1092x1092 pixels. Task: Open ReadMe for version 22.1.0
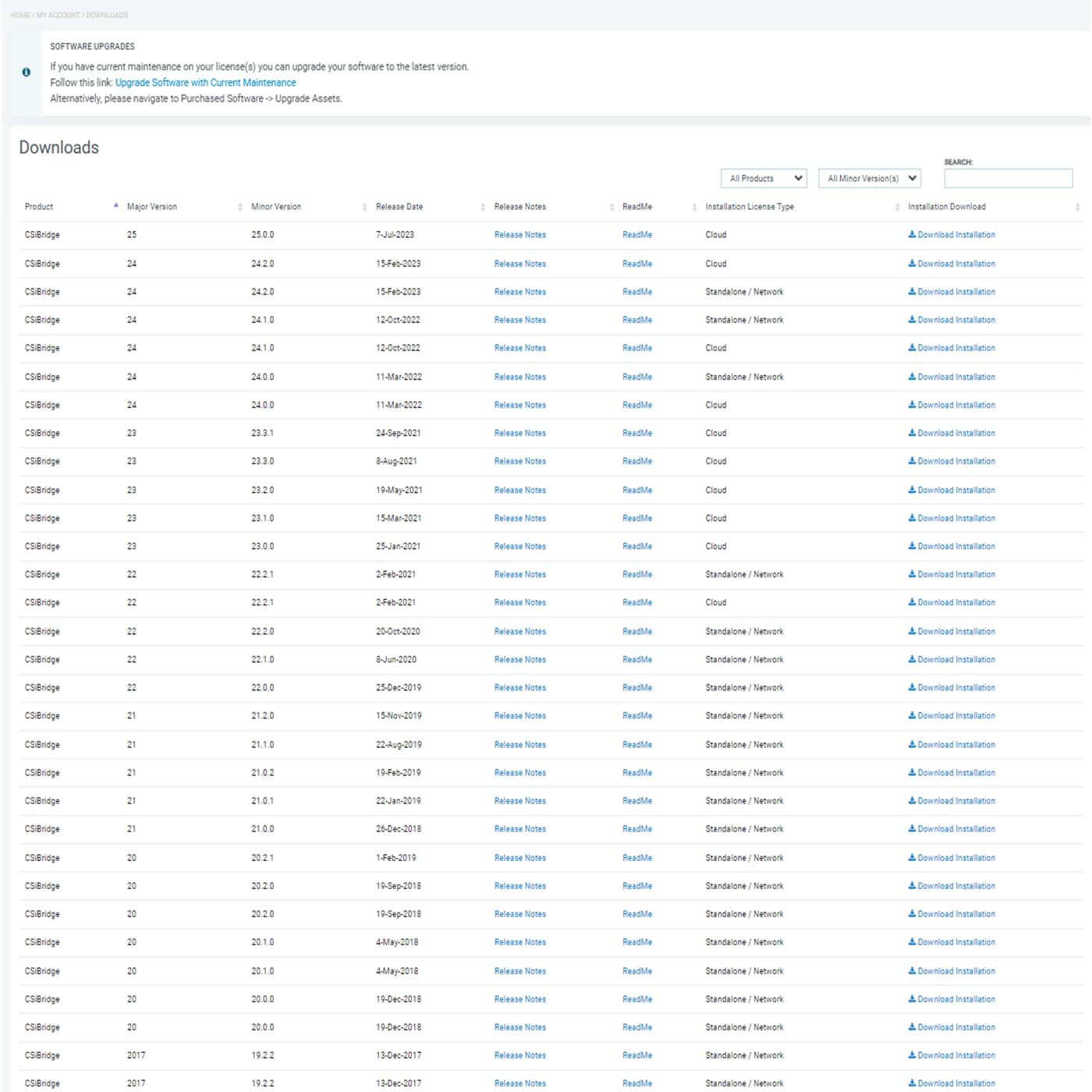click(x=637, y=658)
